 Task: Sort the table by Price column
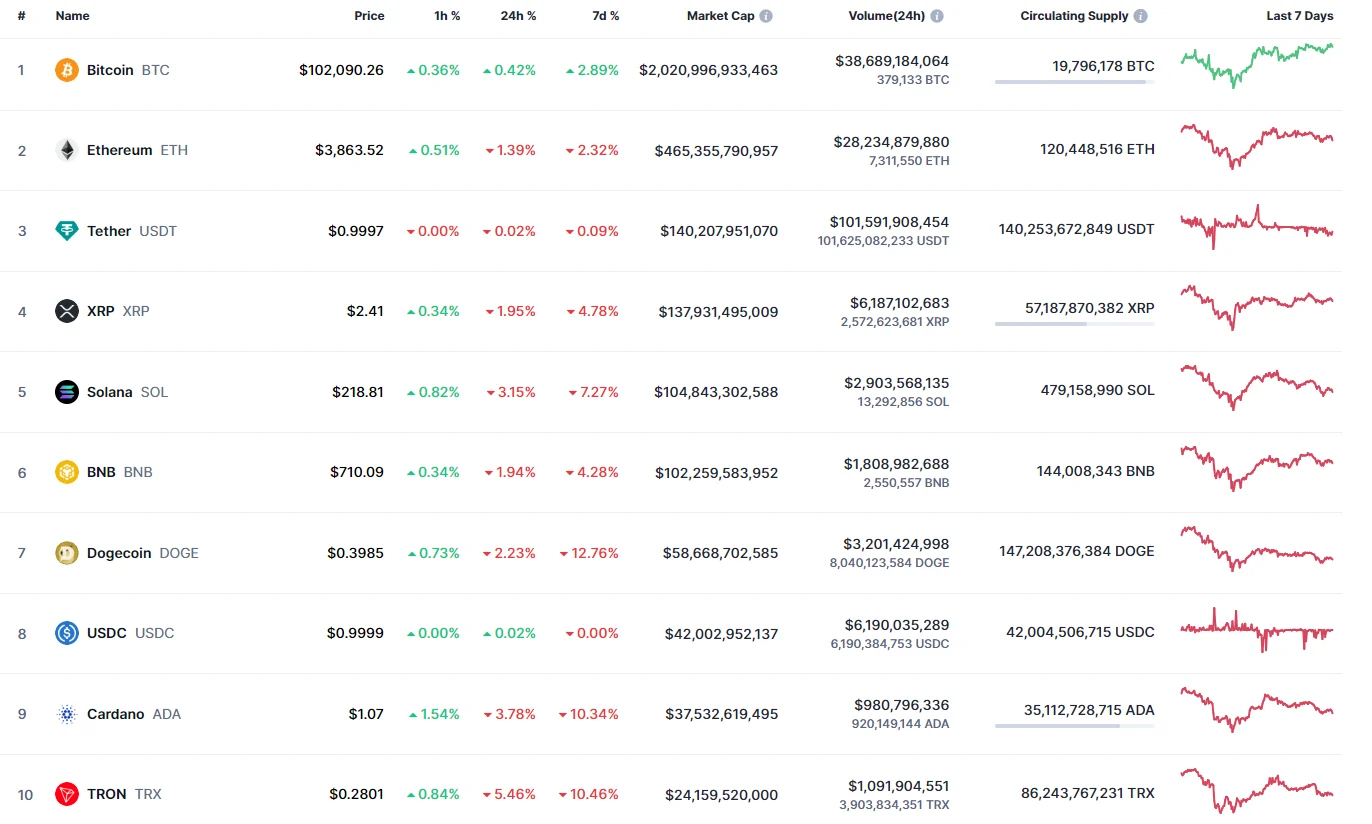369,16
